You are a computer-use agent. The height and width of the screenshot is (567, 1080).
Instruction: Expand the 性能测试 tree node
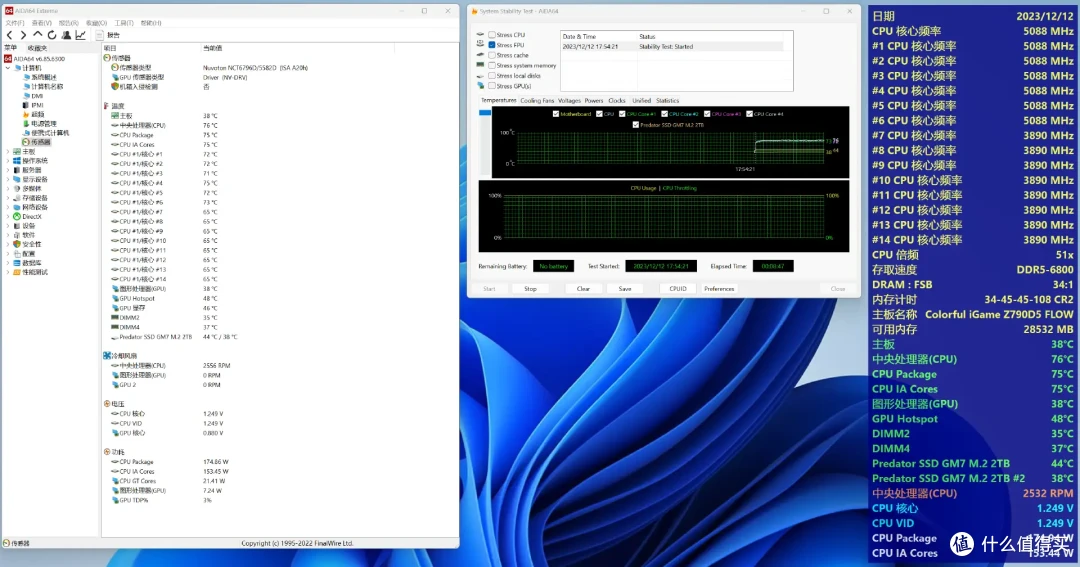[x=8, y=272]
